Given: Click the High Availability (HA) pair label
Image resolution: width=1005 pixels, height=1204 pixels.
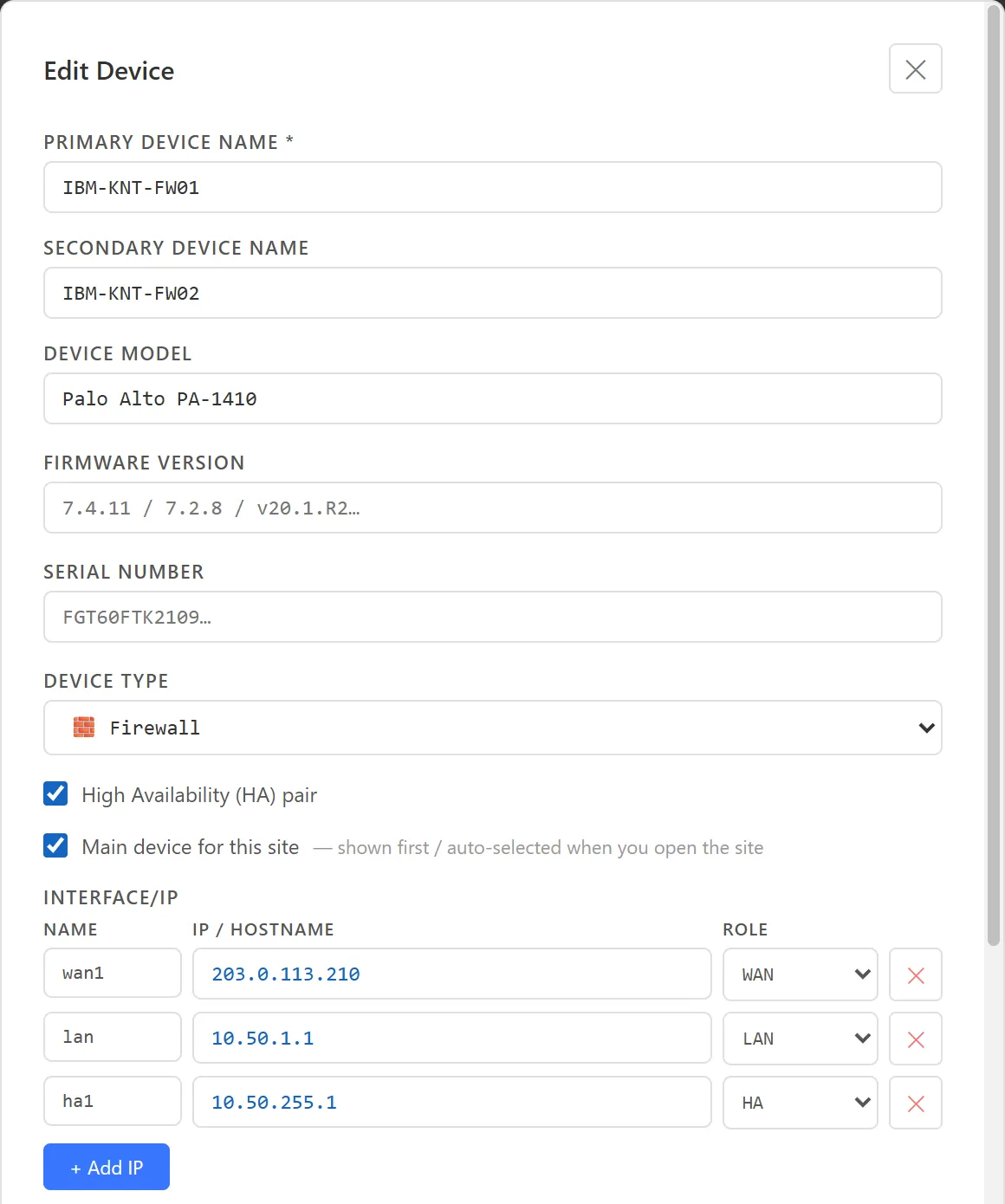Looking at the screenshot, I should 199,795.
